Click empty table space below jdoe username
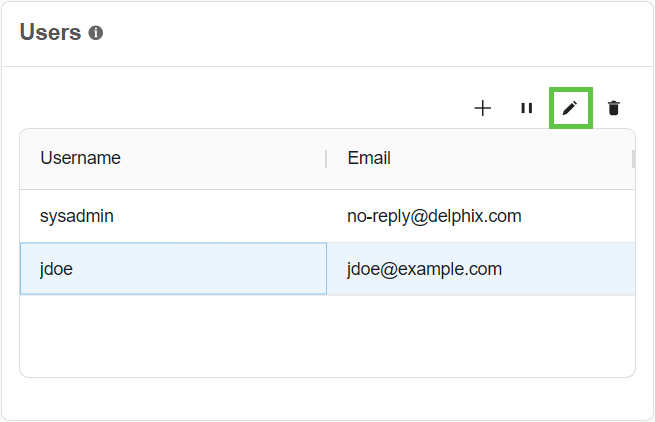 172,335
